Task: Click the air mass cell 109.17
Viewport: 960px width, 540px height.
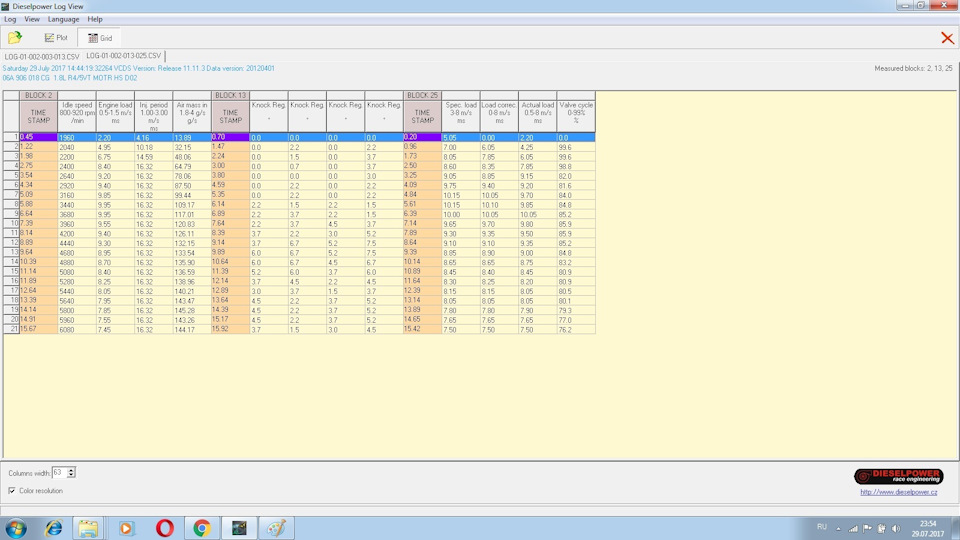Action: [x=192, y=205]
